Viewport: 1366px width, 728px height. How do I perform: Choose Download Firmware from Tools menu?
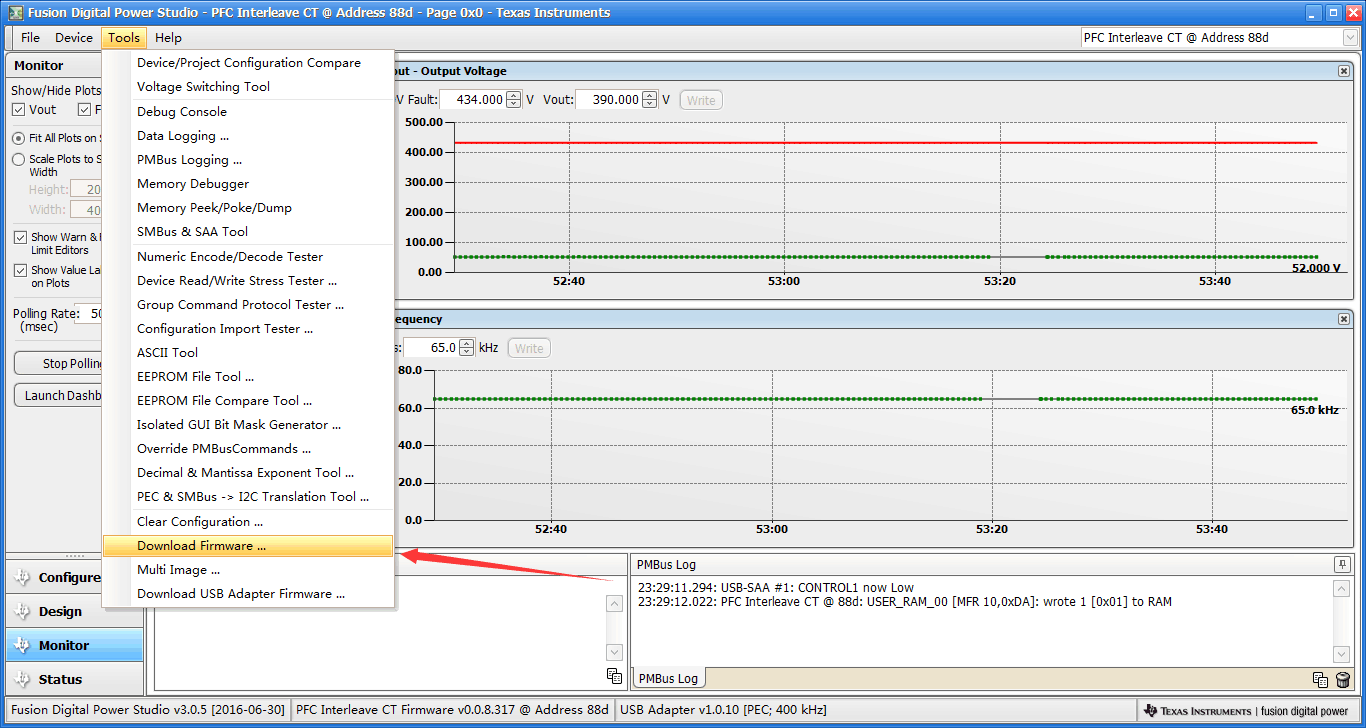click(x=248, y=546)
